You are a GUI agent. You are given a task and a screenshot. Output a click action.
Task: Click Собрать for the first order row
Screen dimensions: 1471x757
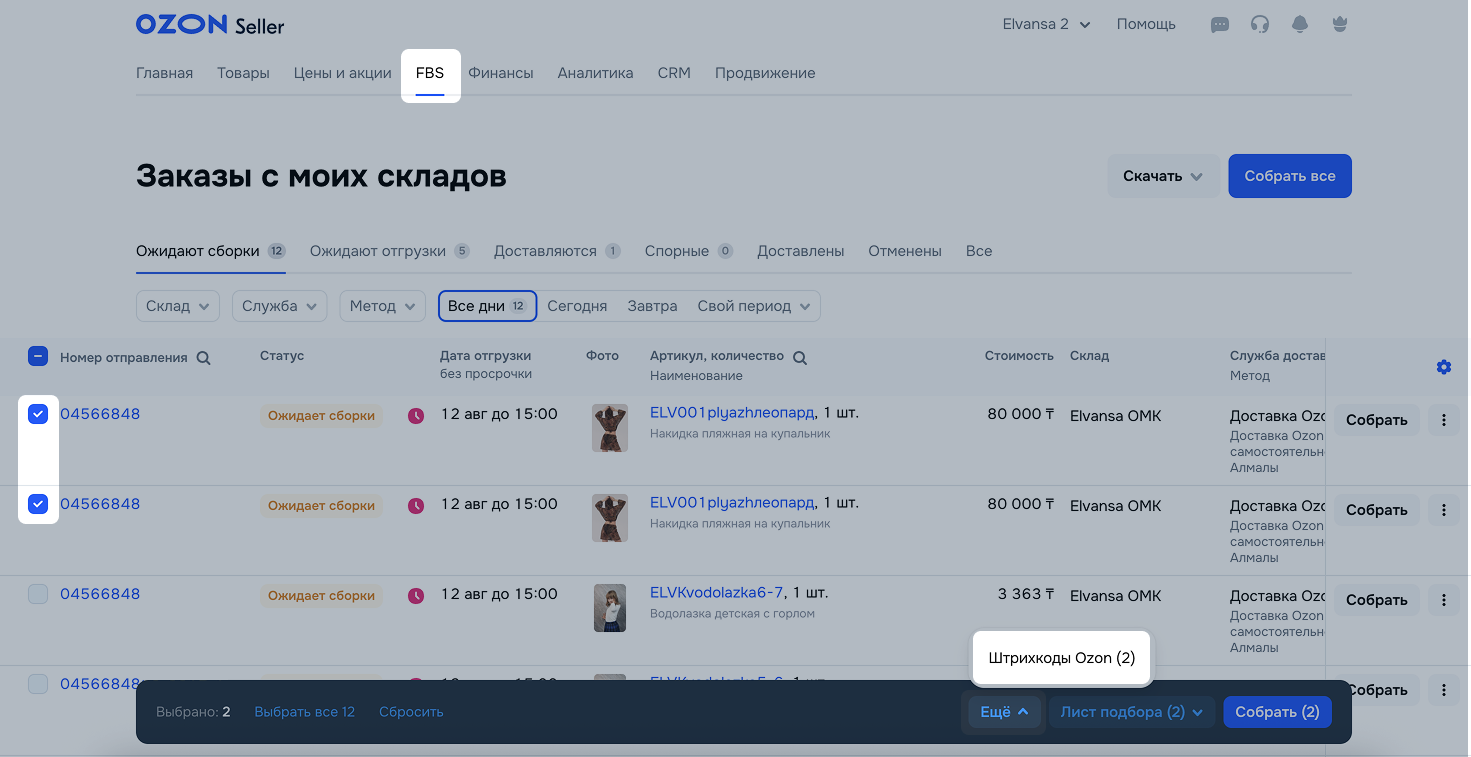[x=1376, y=420]
